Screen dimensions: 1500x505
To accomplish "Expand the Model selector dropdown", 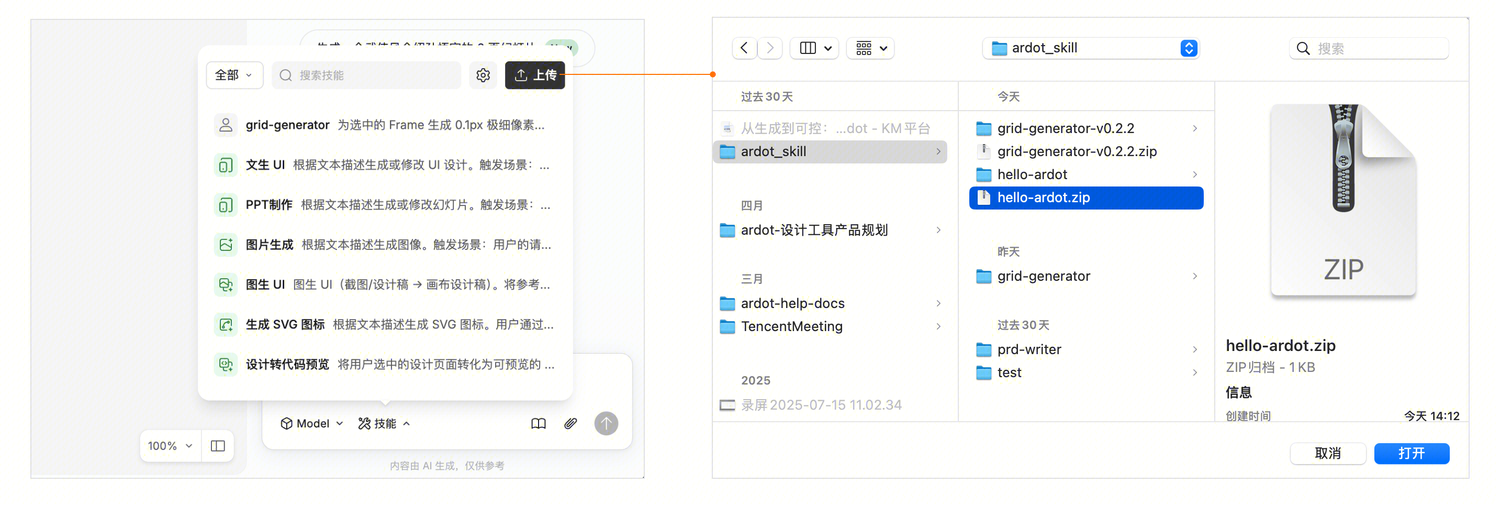I will tap(311, 424).
